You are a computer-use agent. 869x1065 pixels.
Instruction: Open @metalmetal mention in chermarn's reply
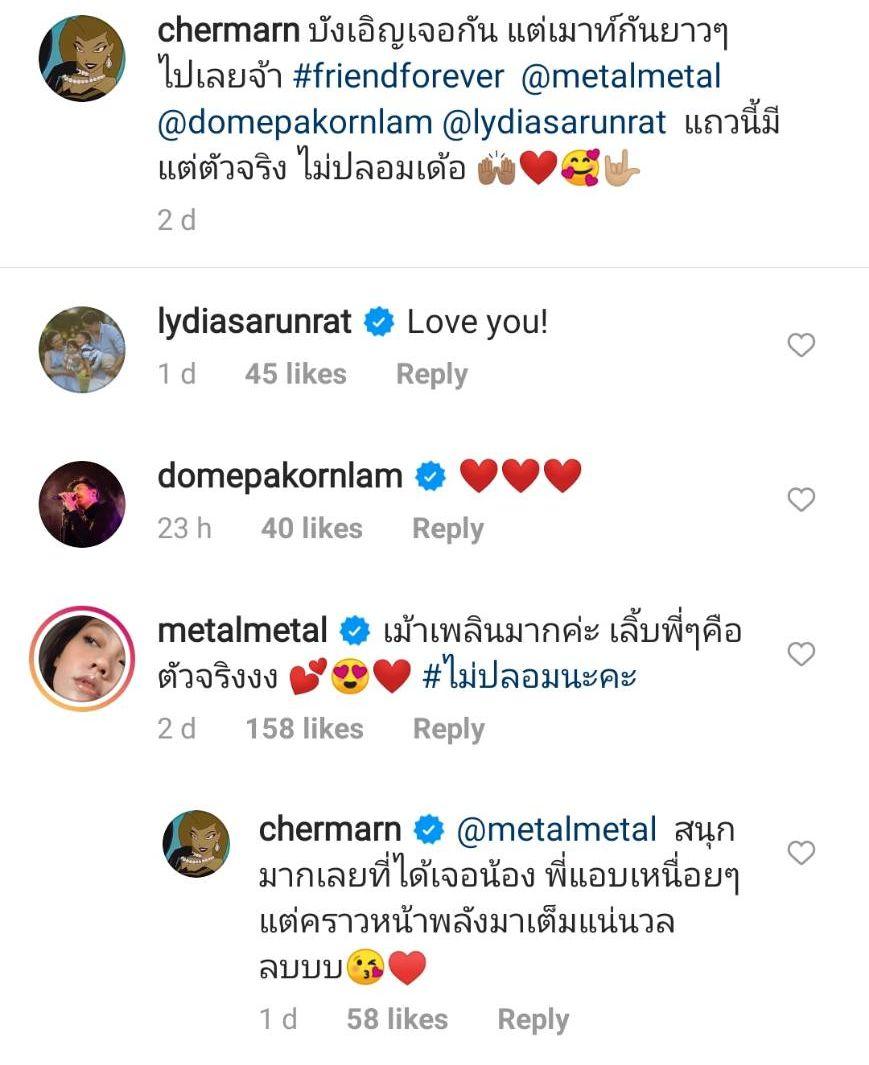(556, 829)
